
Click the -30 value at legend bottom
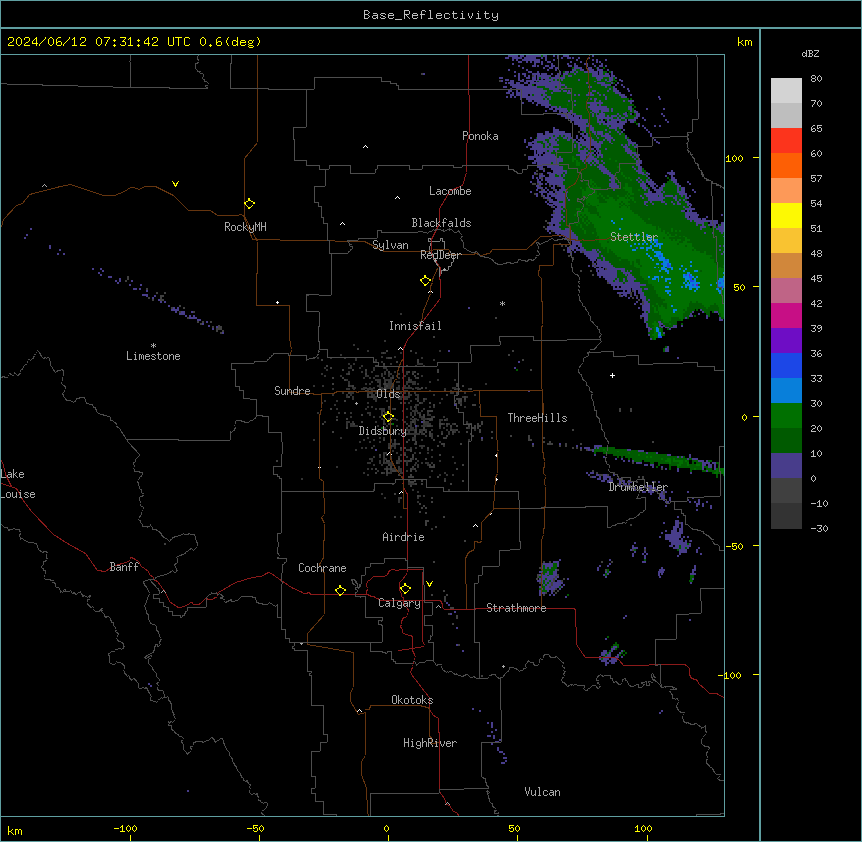pyautogui.click(x=819, y=528)
